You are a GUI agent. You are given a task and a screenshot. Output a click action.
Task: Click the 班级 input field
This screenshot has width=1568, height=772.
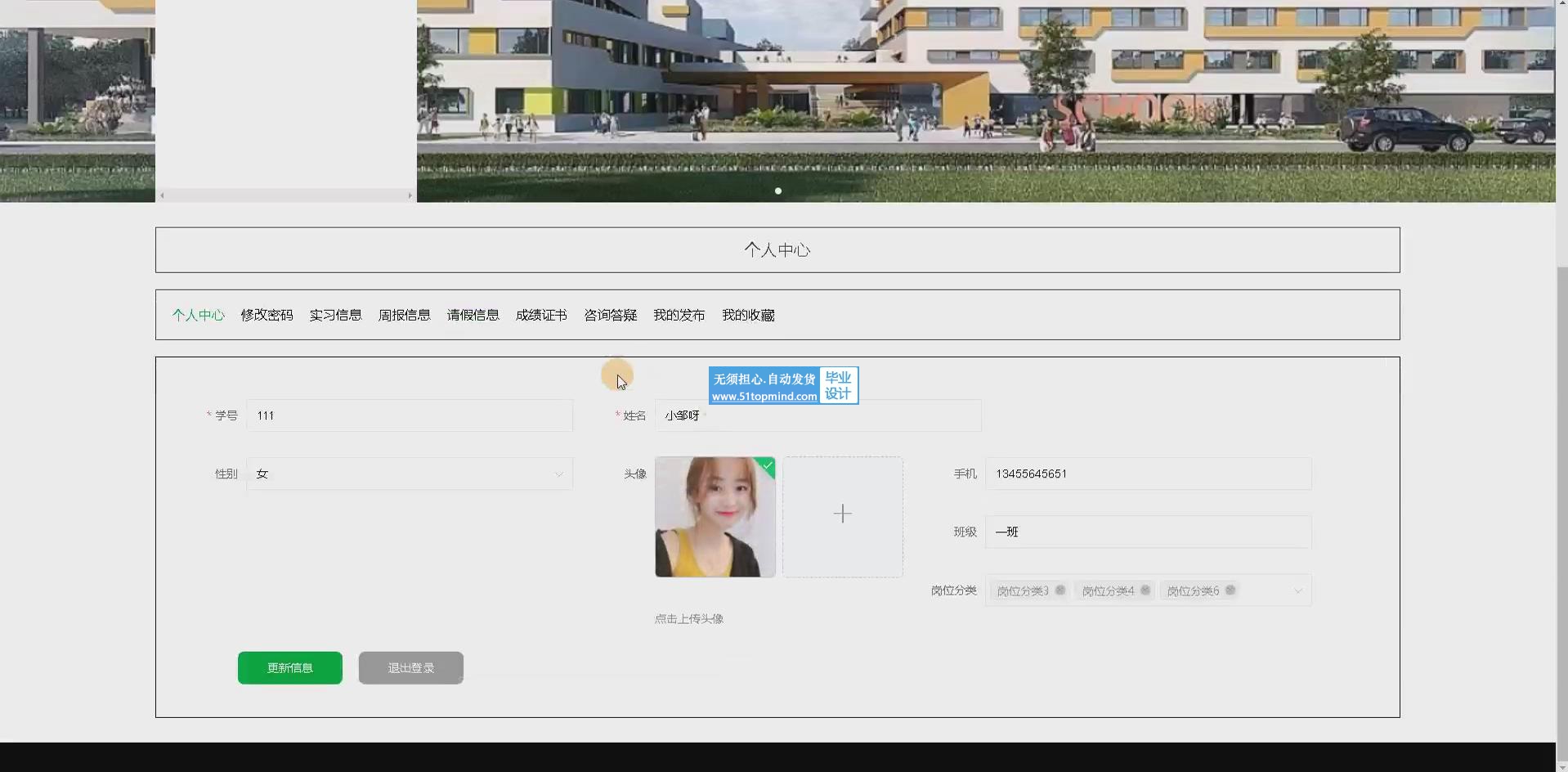(x=1149, y=532)
